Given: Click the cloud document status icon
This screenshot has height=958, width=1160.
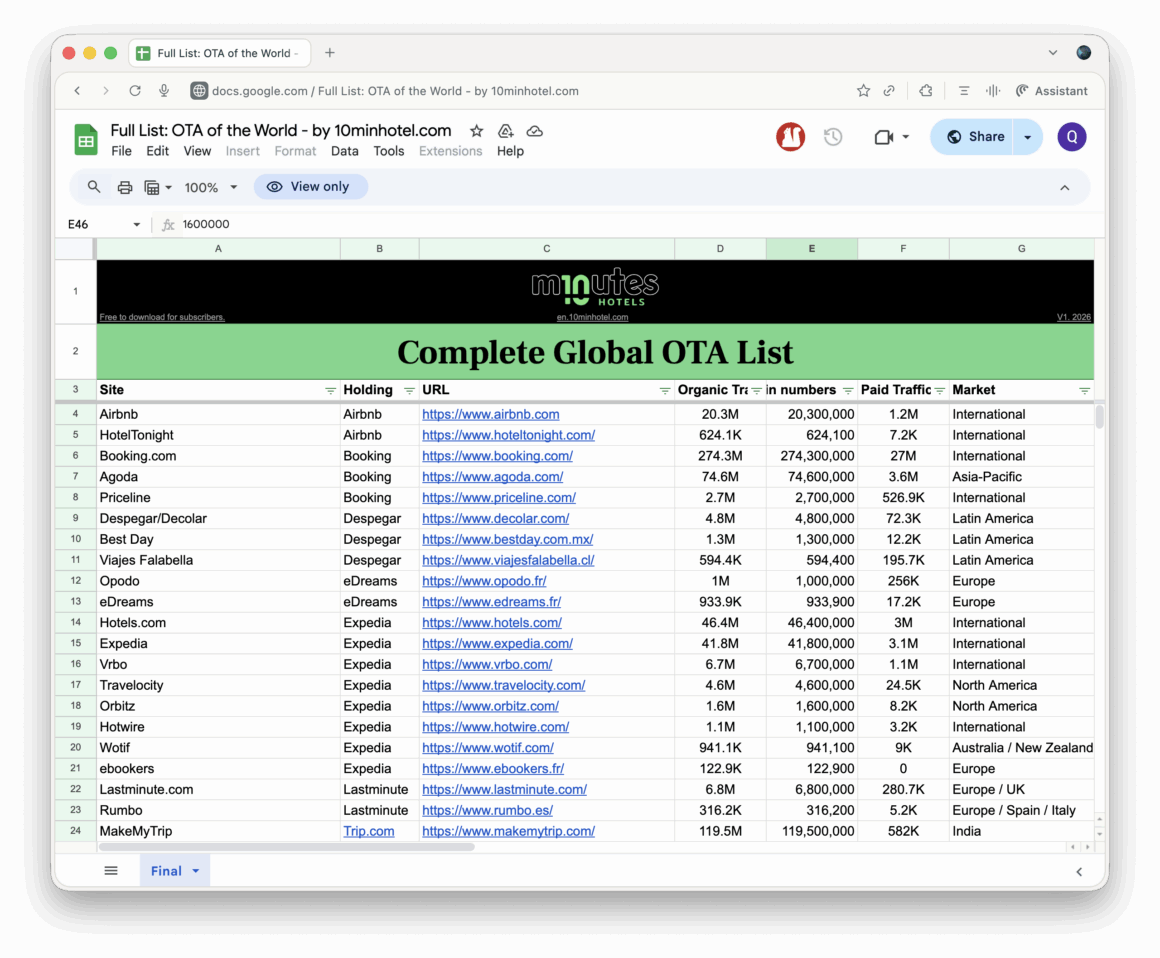Looking at the screenshot, I should (x=535, y=131).
